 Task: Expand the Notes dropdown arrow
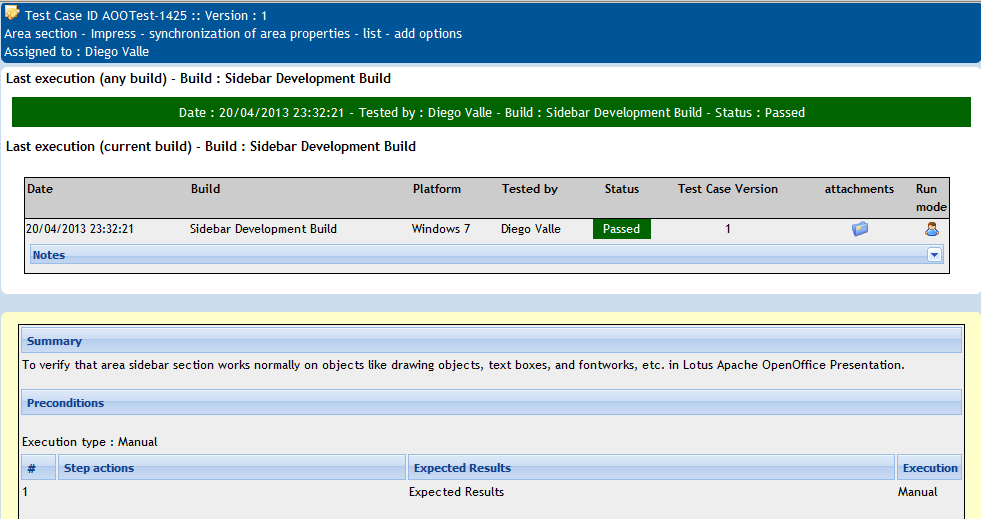(934, 254)
